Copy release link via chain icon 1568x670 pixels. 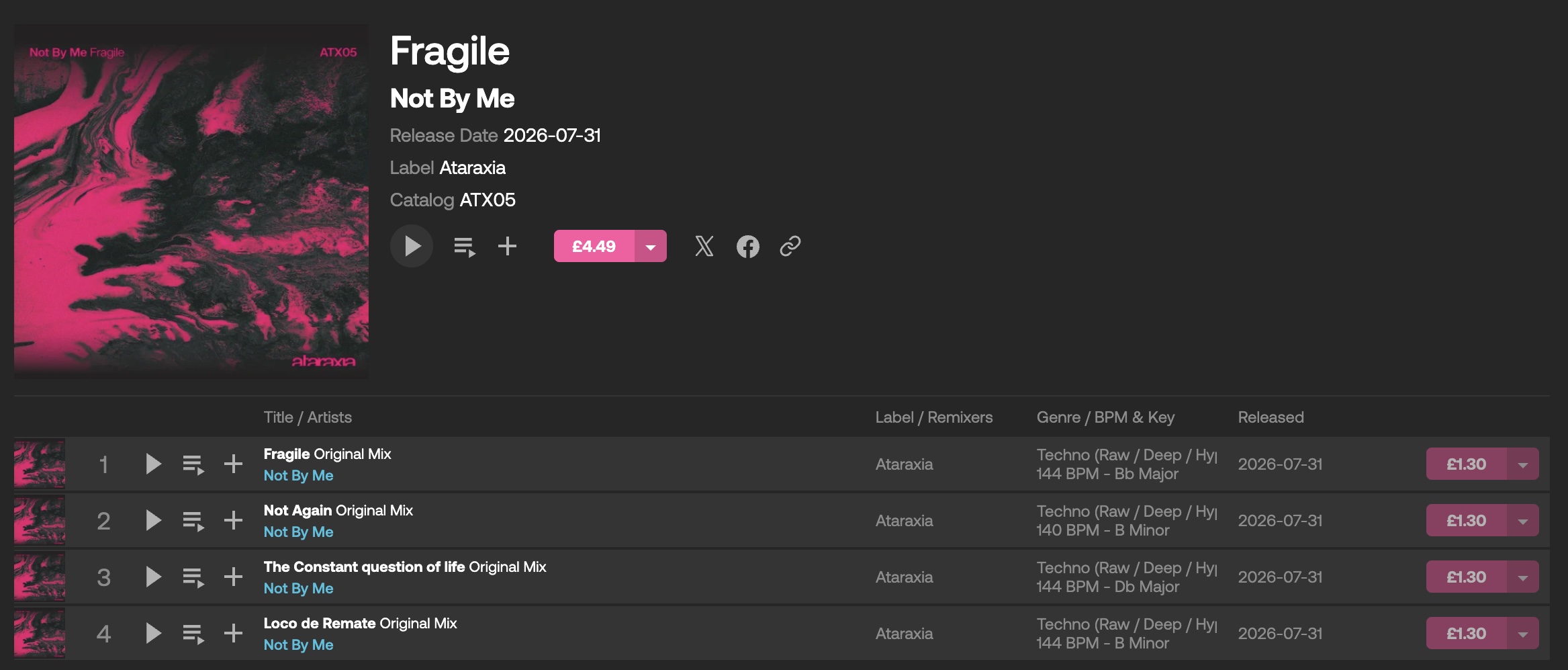point(790,246)
